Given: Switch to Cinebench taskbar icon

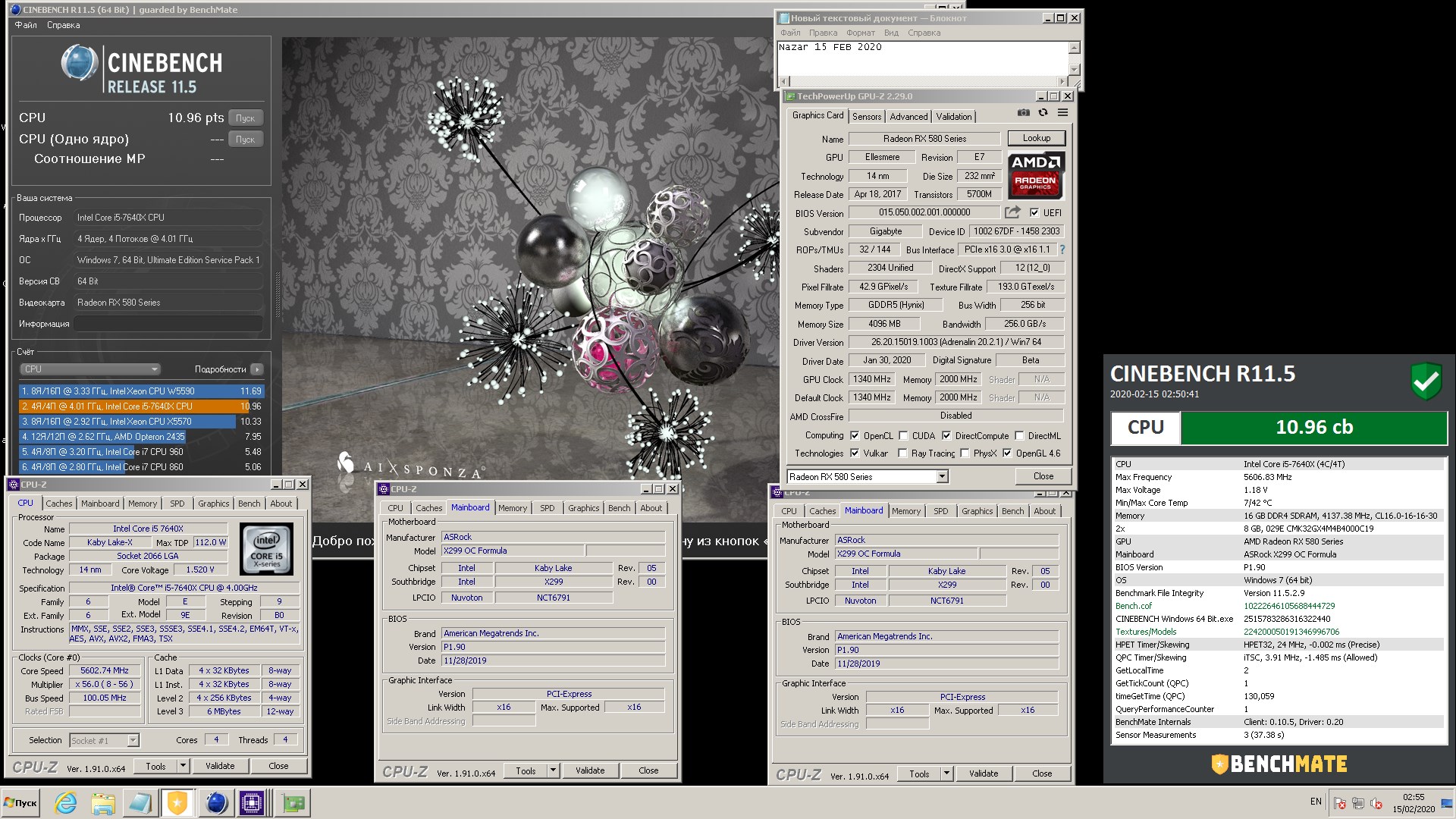Looking at the screenshot, I should pyautogui.click(x=215, y=802).
